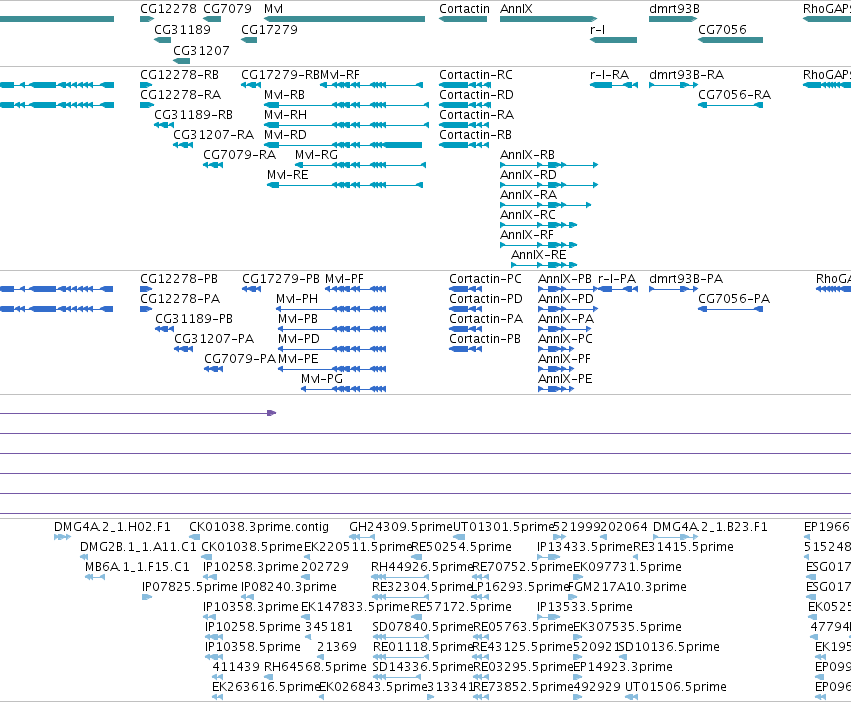Select the dmrt93B-PA protein feature

pyautogui.click(x=673, y=289)
